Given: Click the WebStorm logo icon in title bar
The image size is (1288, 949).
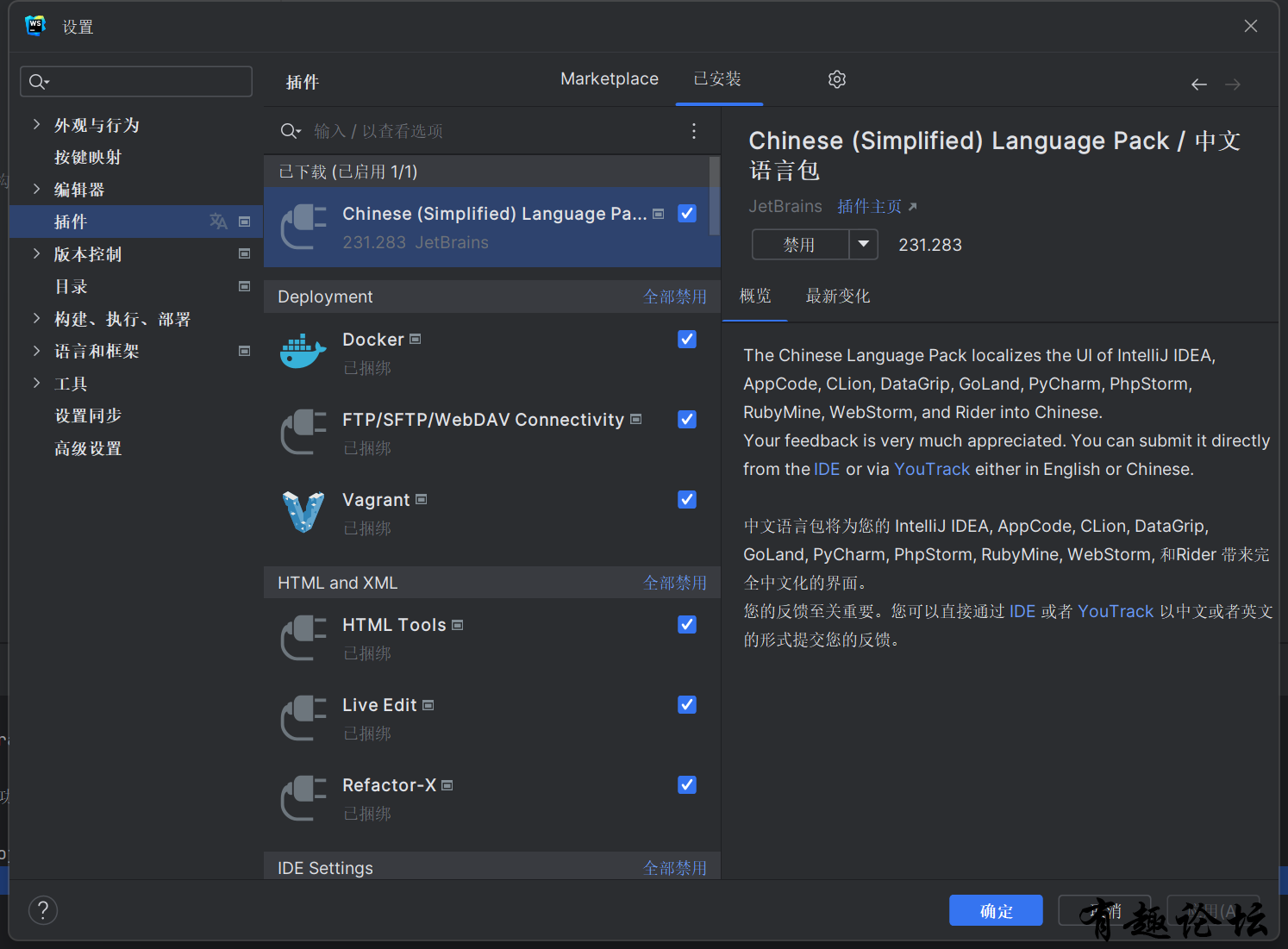Looking at the screenshot, I should click(35, 26).
